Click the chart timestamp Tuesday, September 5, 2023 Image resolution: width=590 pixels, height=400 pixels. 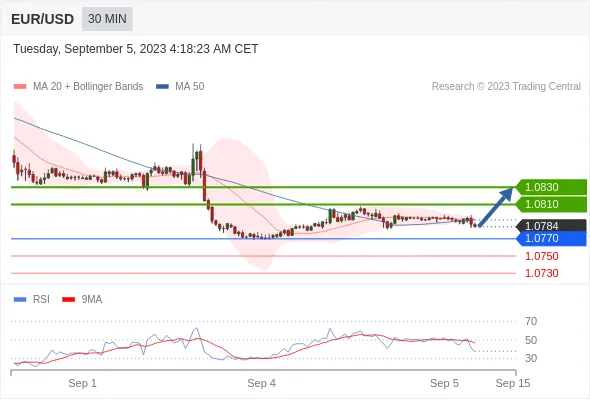tap(136, 49)
